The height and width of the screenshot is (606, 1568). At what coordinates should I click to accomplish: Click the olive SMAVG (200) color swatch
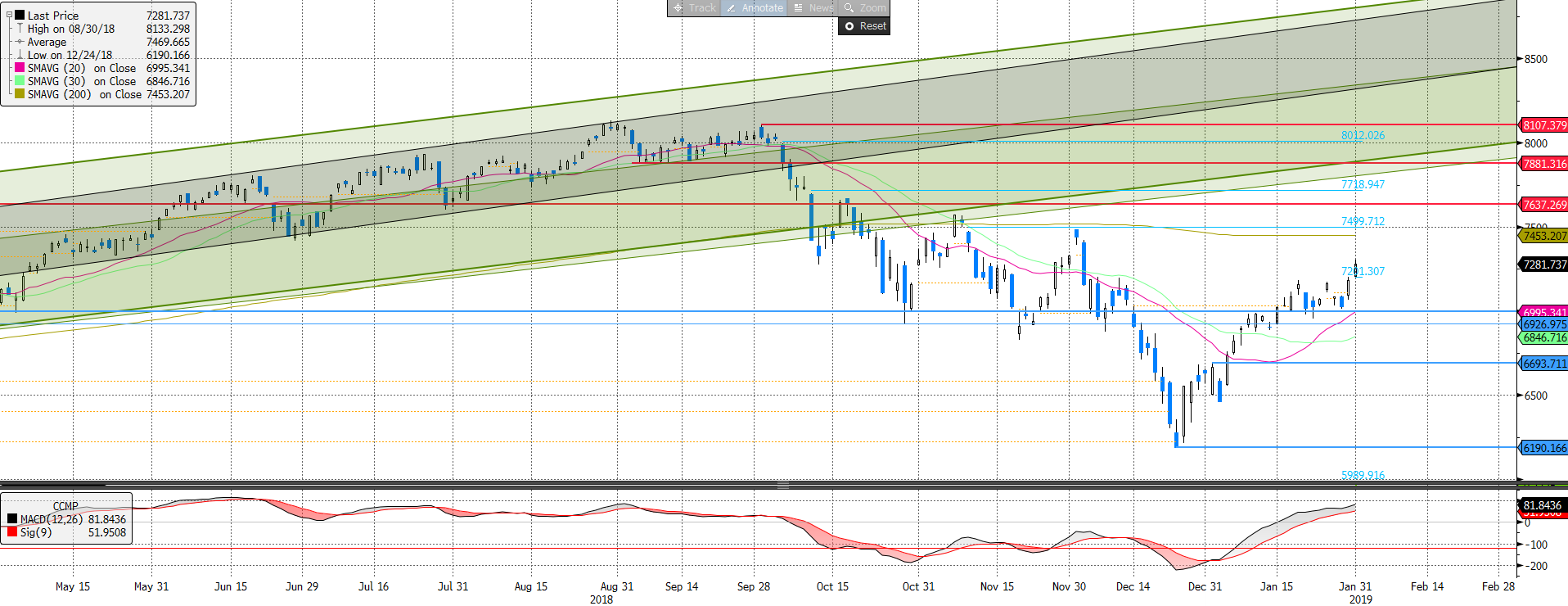tap(20, 94)
